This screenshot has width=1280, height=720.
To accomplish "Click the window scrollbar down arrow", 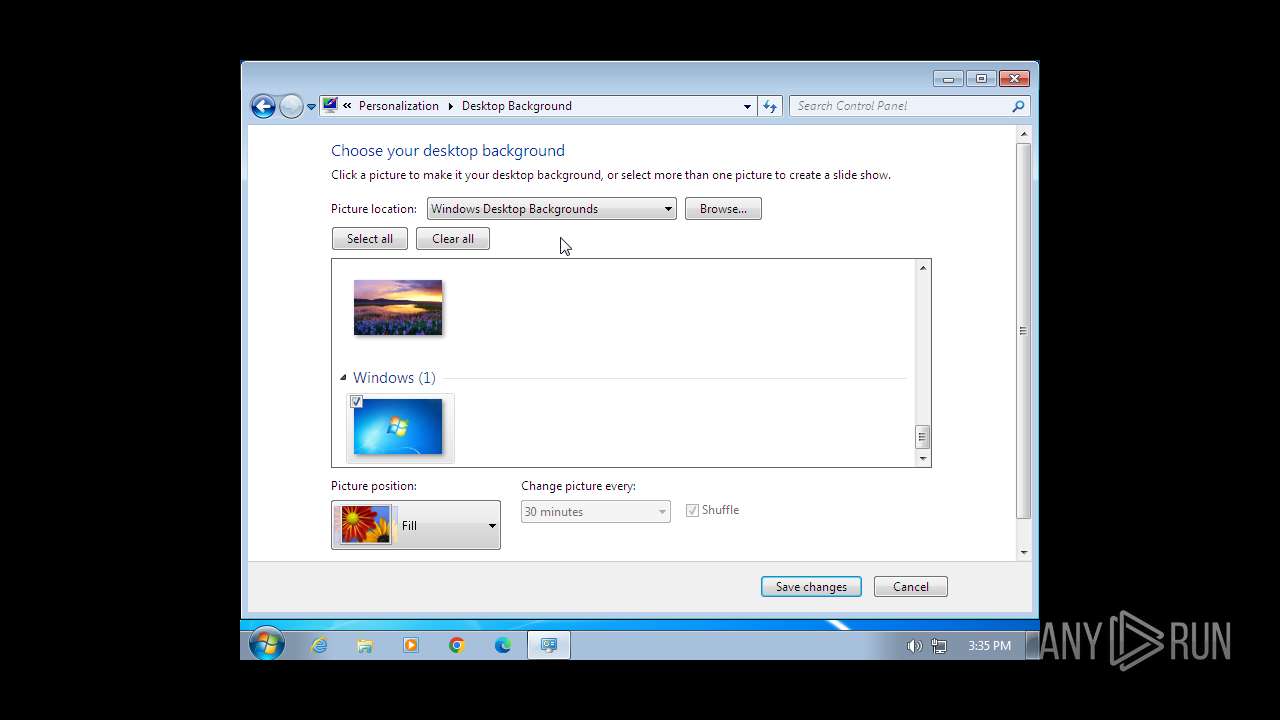I will pyautogui.click(x=1023, y=552).
